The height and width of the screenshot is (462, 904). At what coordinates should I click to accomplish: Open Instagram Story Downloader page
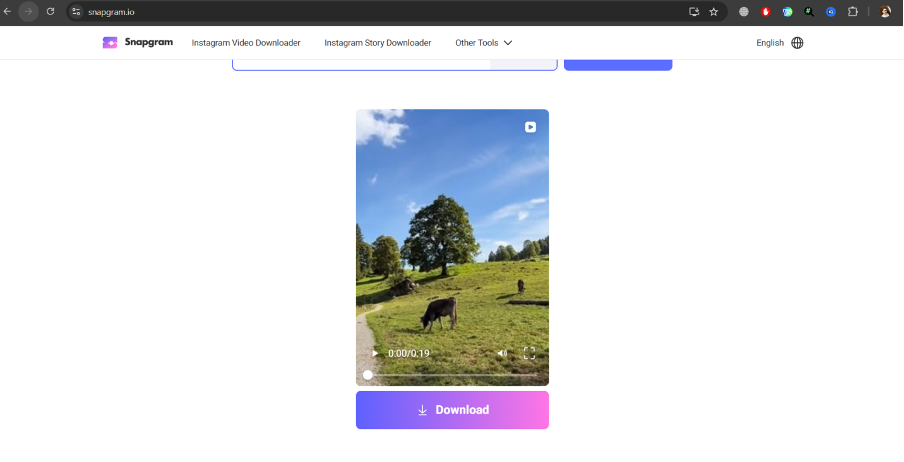(x=377, y=43)
